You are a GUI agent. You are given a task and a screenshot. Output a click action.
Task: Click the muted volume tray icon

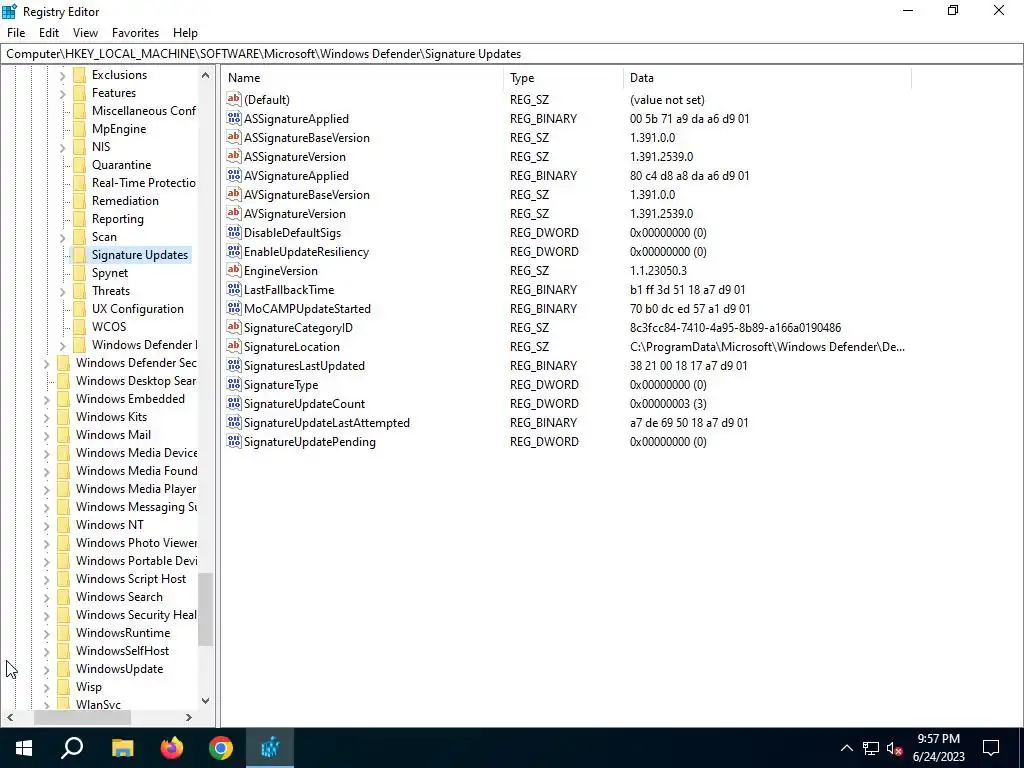coord(895,748)
